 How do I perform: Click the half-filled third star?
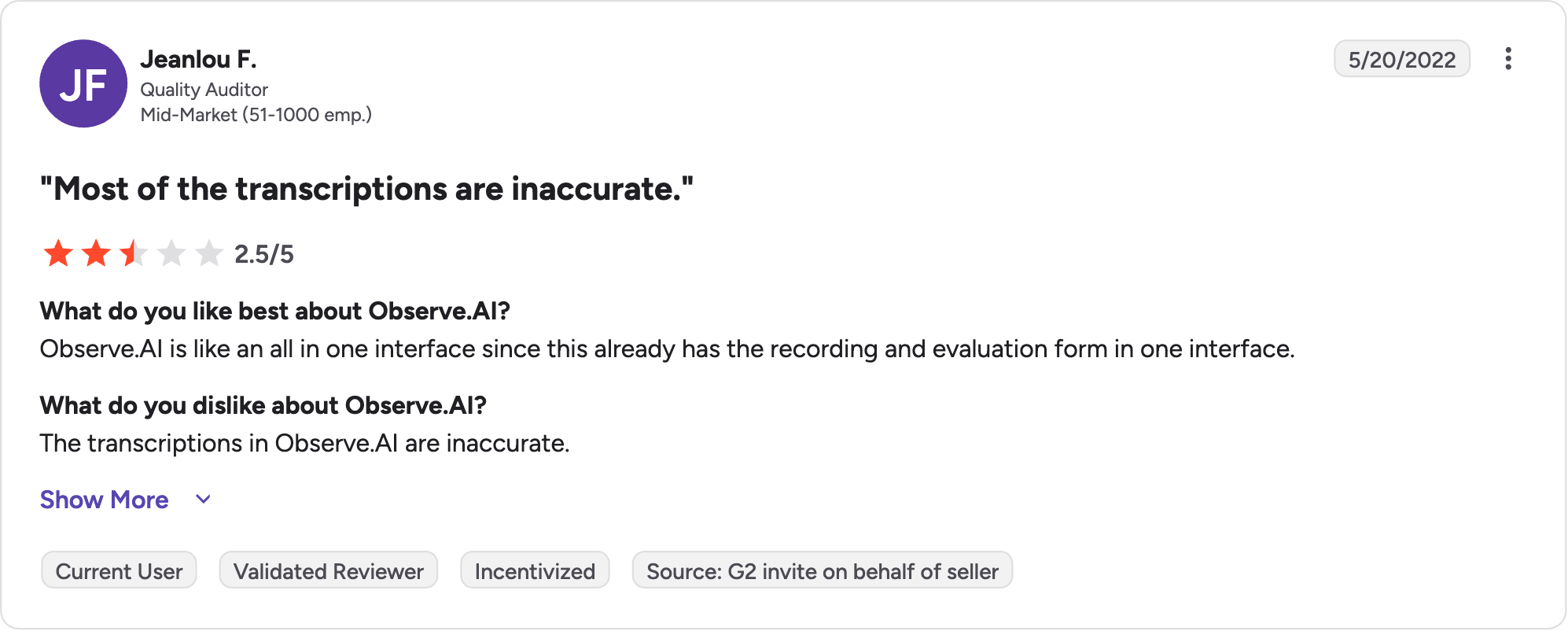(x=134, y=254)
